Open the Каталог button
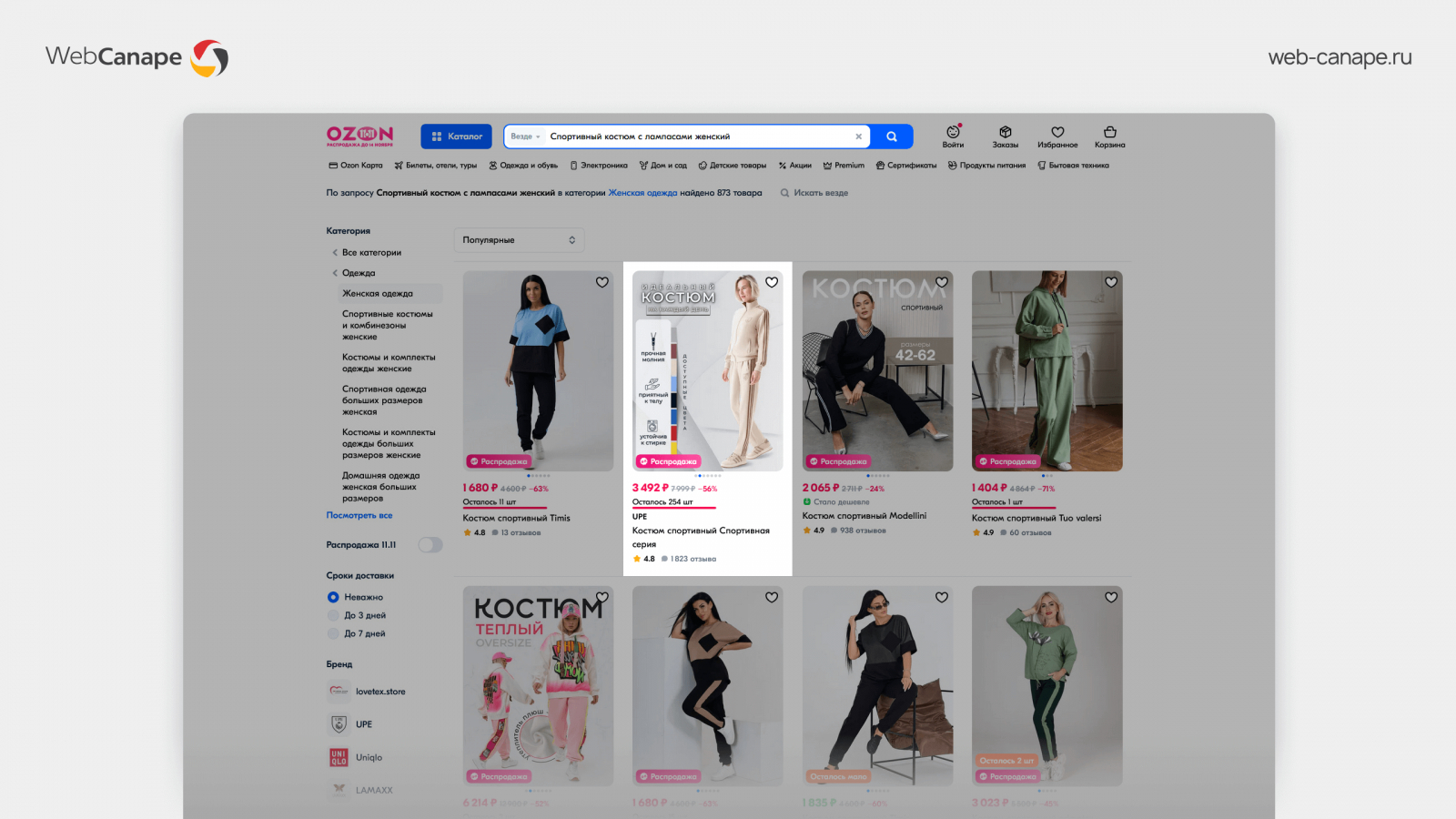This screenshot has width=1456, height=819. (x=456, y=136)
